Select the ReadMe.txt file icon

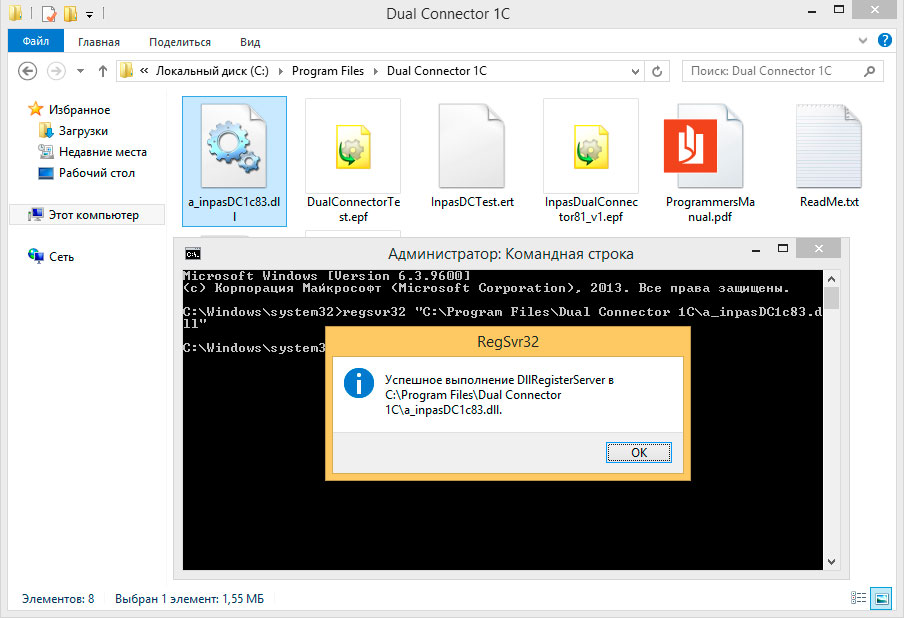[829, 146]
